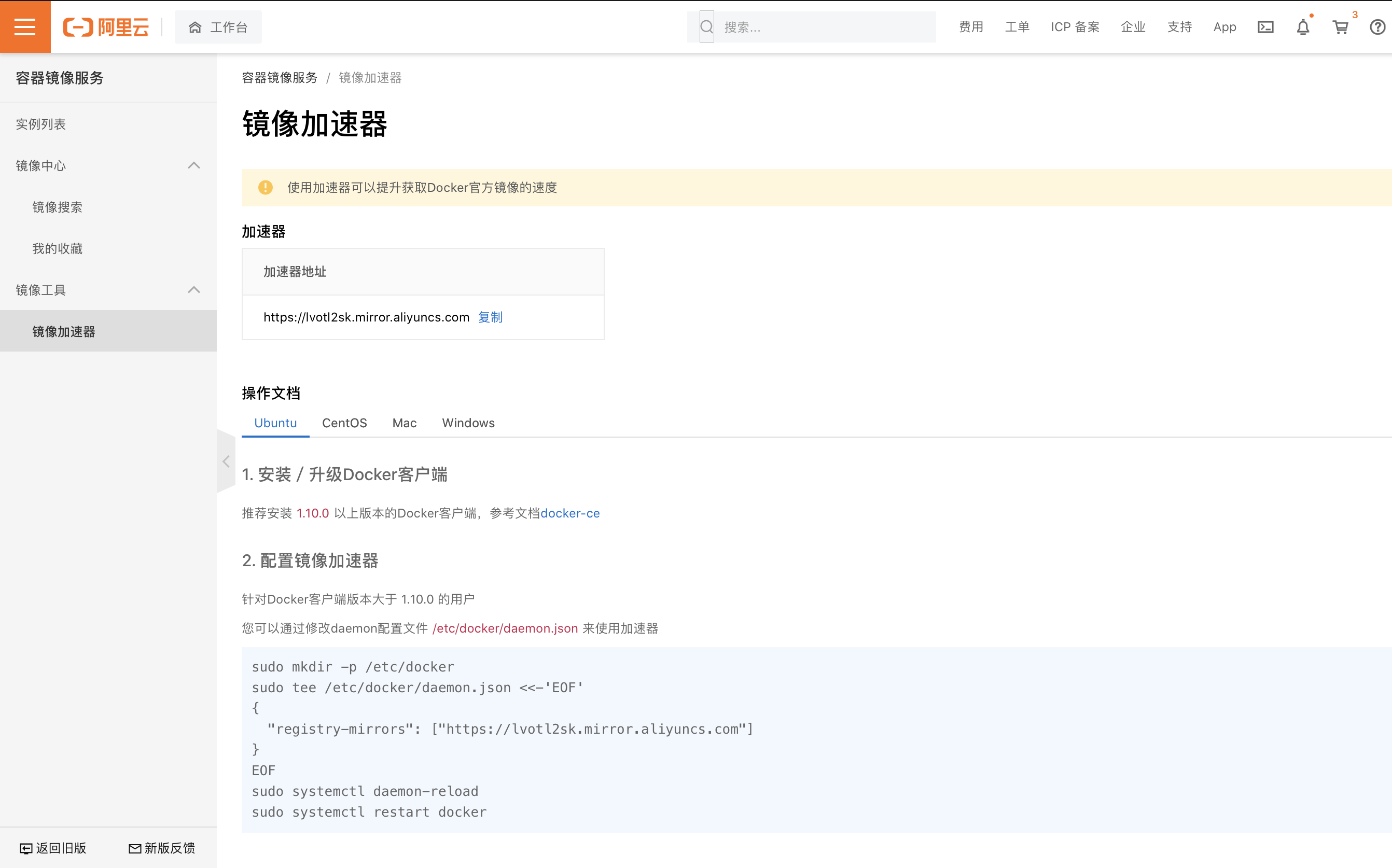Go to 实例列表 in sidebar
The image size is (1392, 868).
[41, 124]
